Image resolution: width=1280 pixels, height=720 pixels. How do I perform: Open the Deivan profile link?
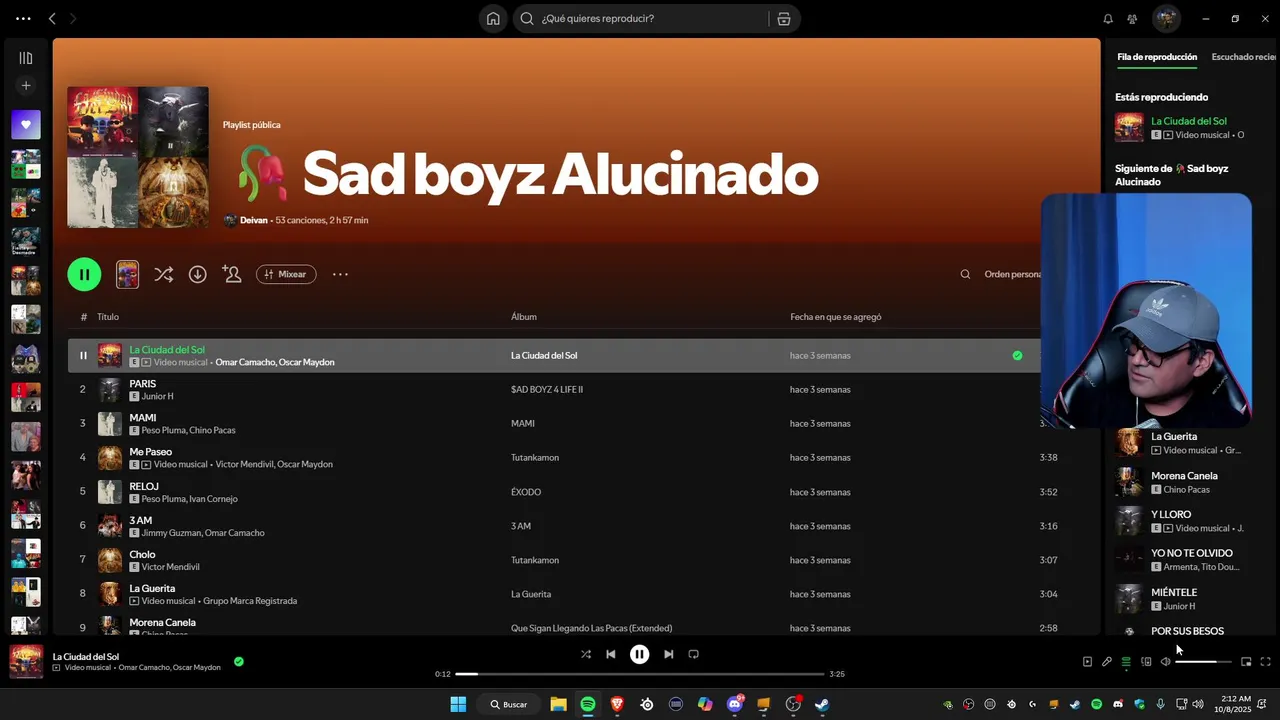(254, 220)
